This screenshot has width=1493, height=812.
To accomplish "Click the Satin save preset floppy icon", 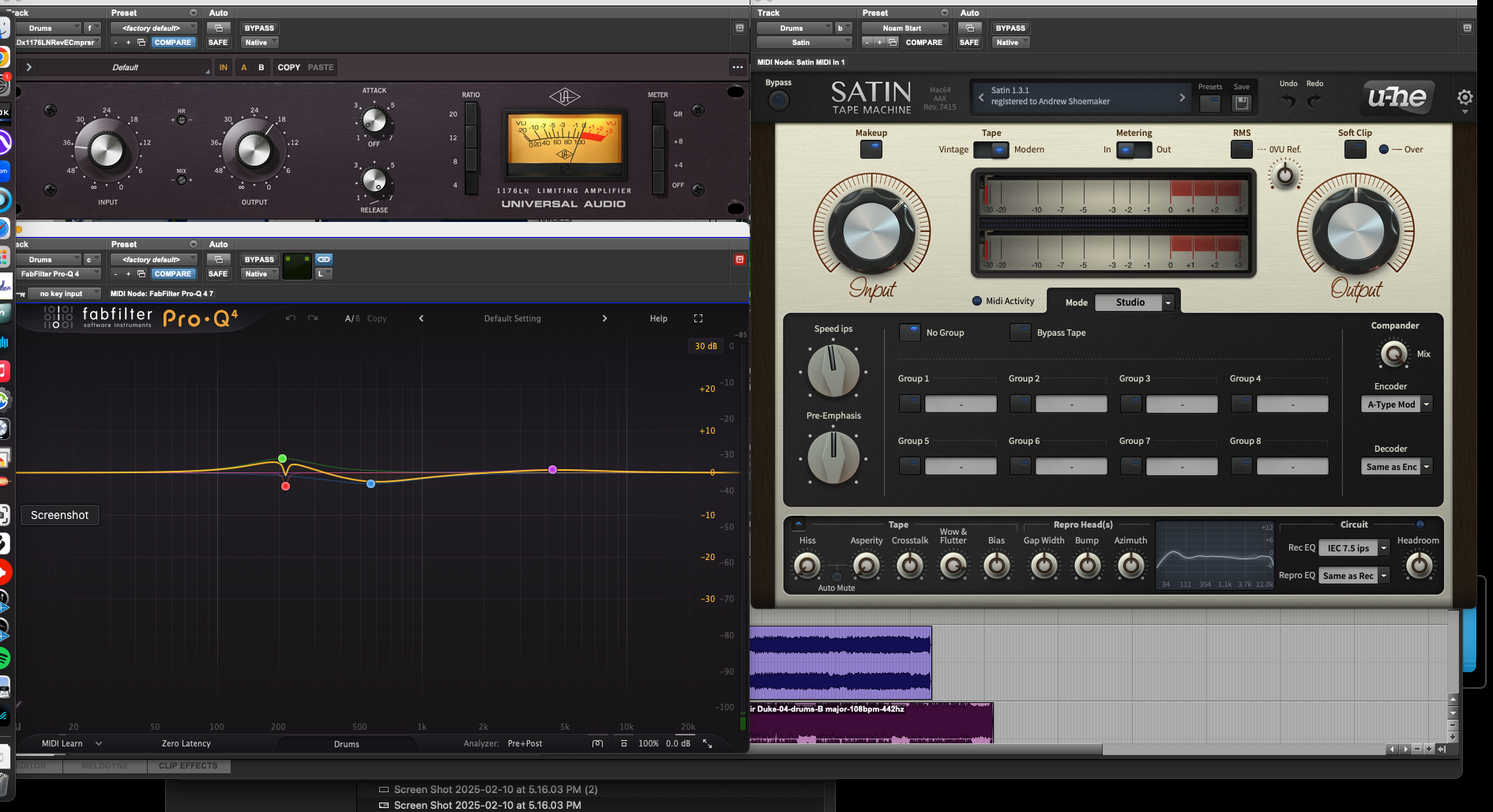I will pyautogui.click(x=1242, y=103).
